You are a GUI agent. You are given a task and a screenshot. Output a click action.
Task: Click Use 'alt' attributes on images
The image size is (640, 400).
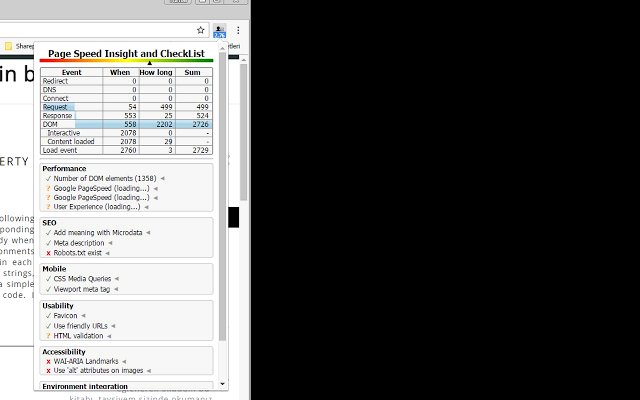[x=98, y=371]
